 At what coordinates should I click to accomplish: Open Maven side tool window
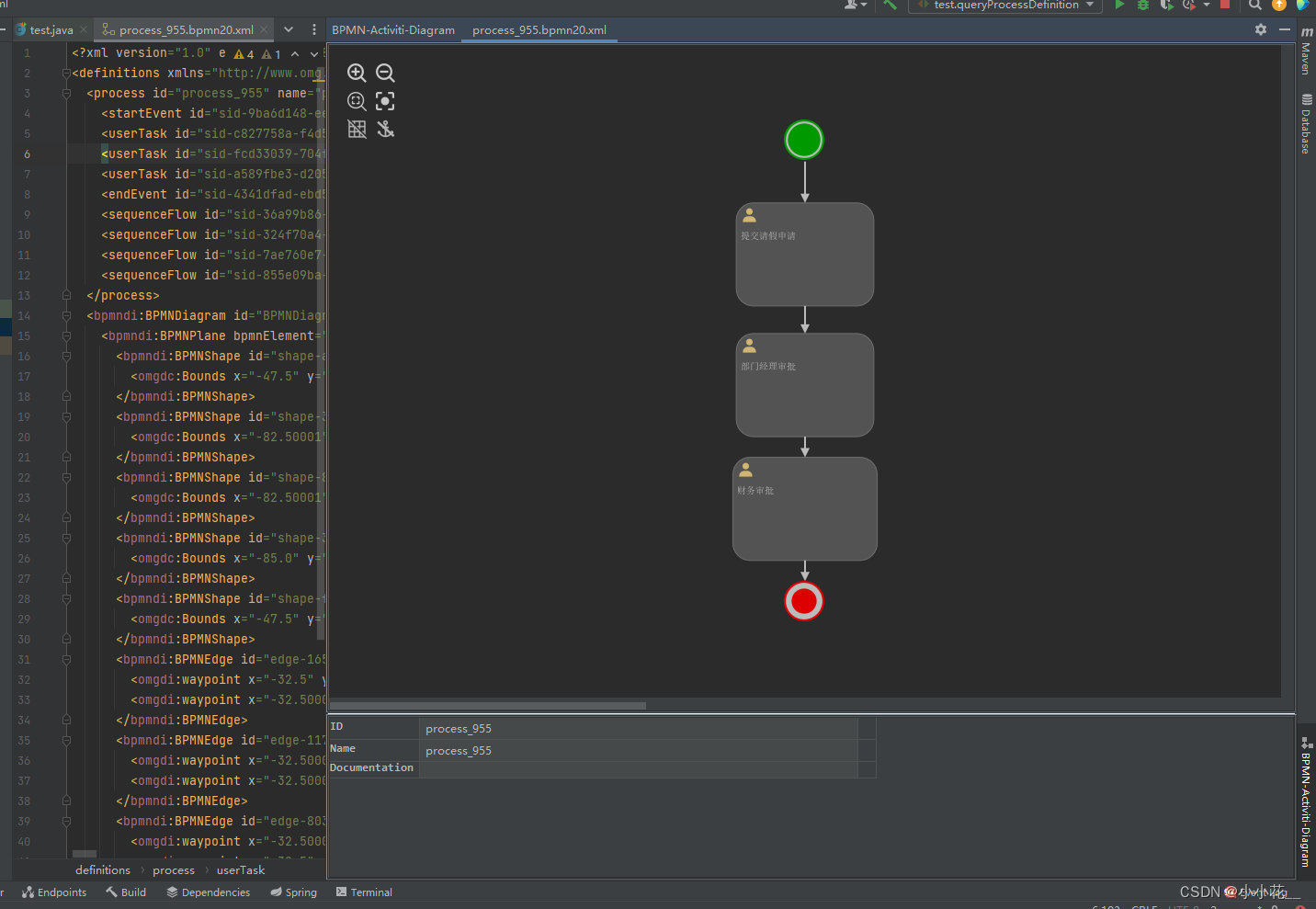[x=1306, y=51]
